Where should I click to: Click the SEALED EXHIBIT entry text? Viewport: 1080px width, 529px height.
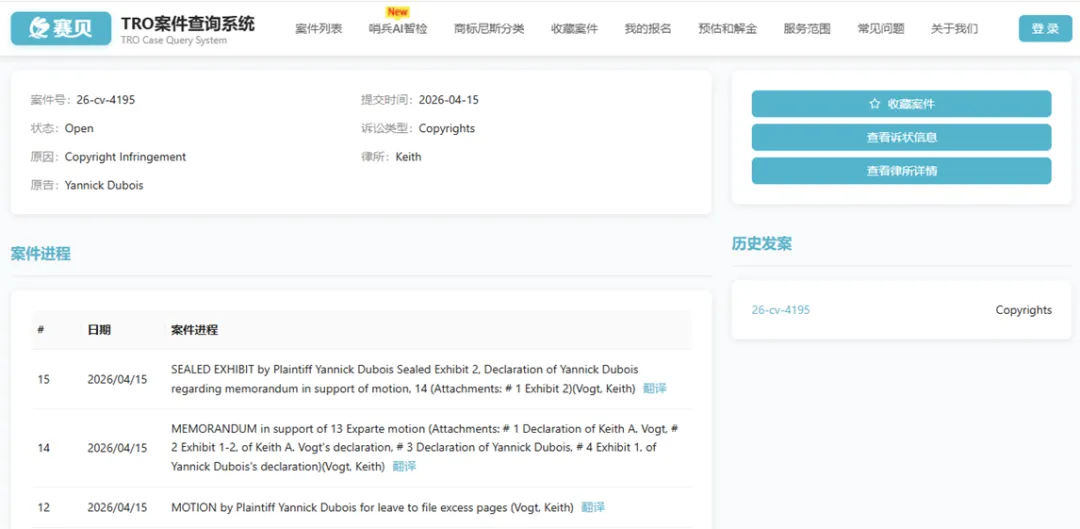click(404, 380)
